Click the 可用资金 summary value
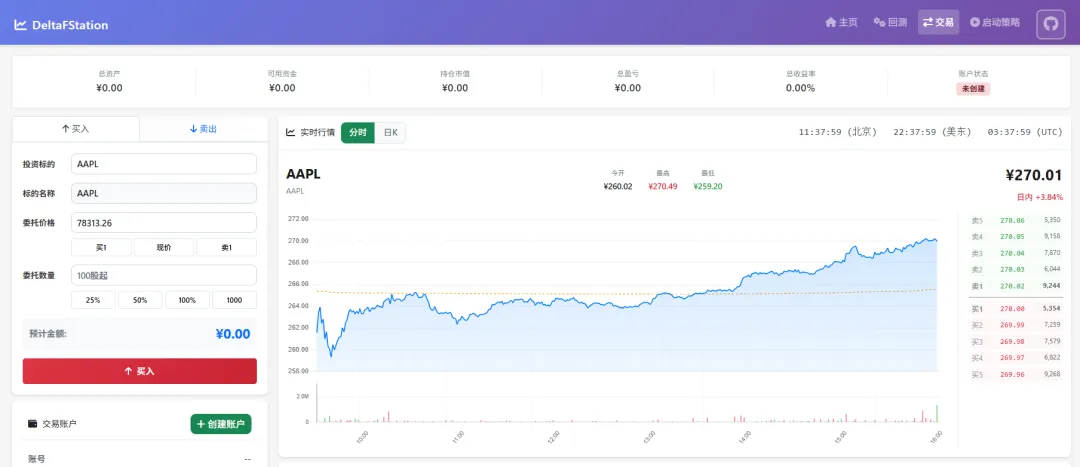1080x467 pixels. pyautogui.click(x=282, y=88)
